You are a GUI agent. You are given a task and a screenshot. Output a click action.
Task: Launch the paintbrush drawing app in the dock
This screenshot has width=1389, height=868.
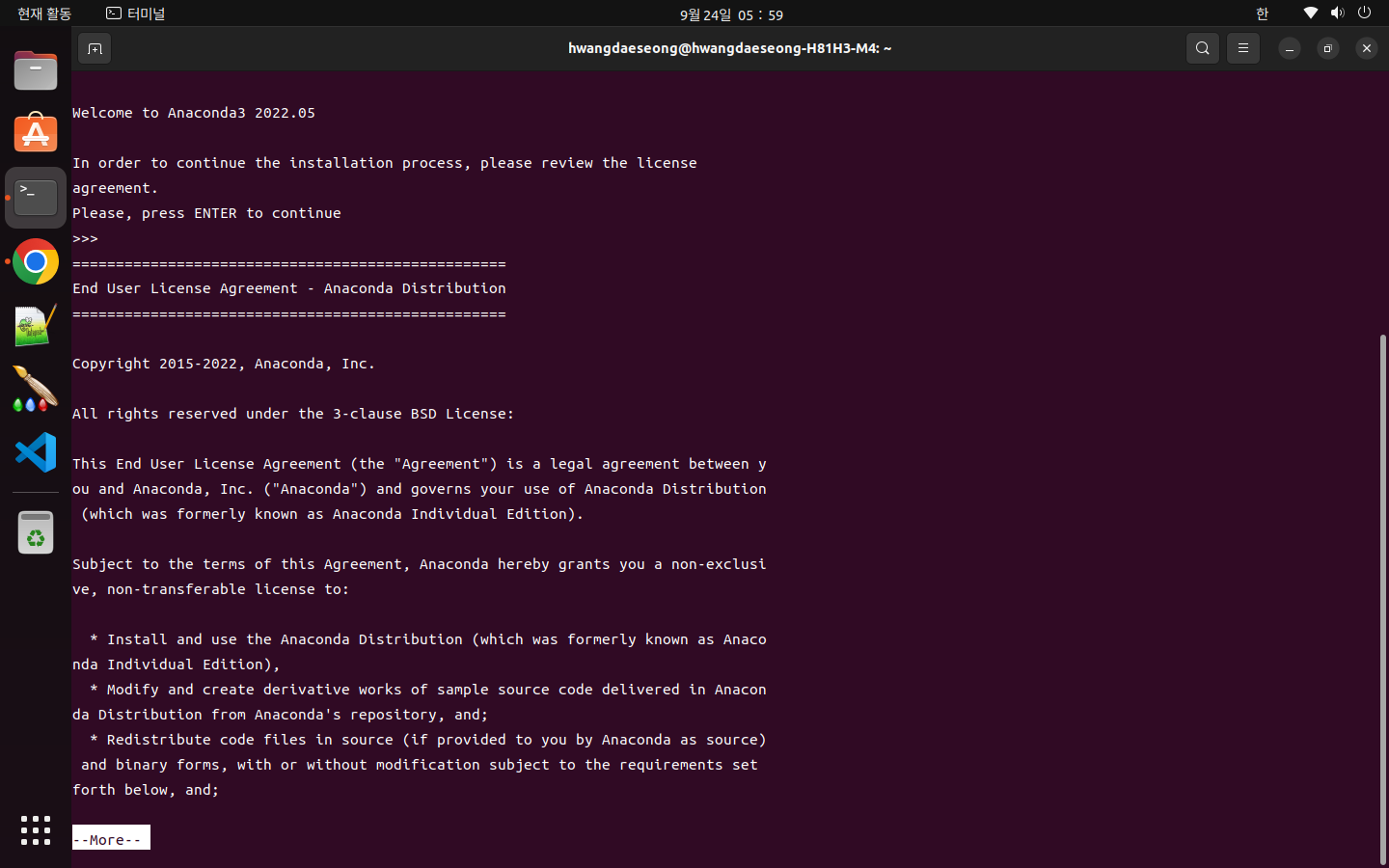tap(36, 389)
